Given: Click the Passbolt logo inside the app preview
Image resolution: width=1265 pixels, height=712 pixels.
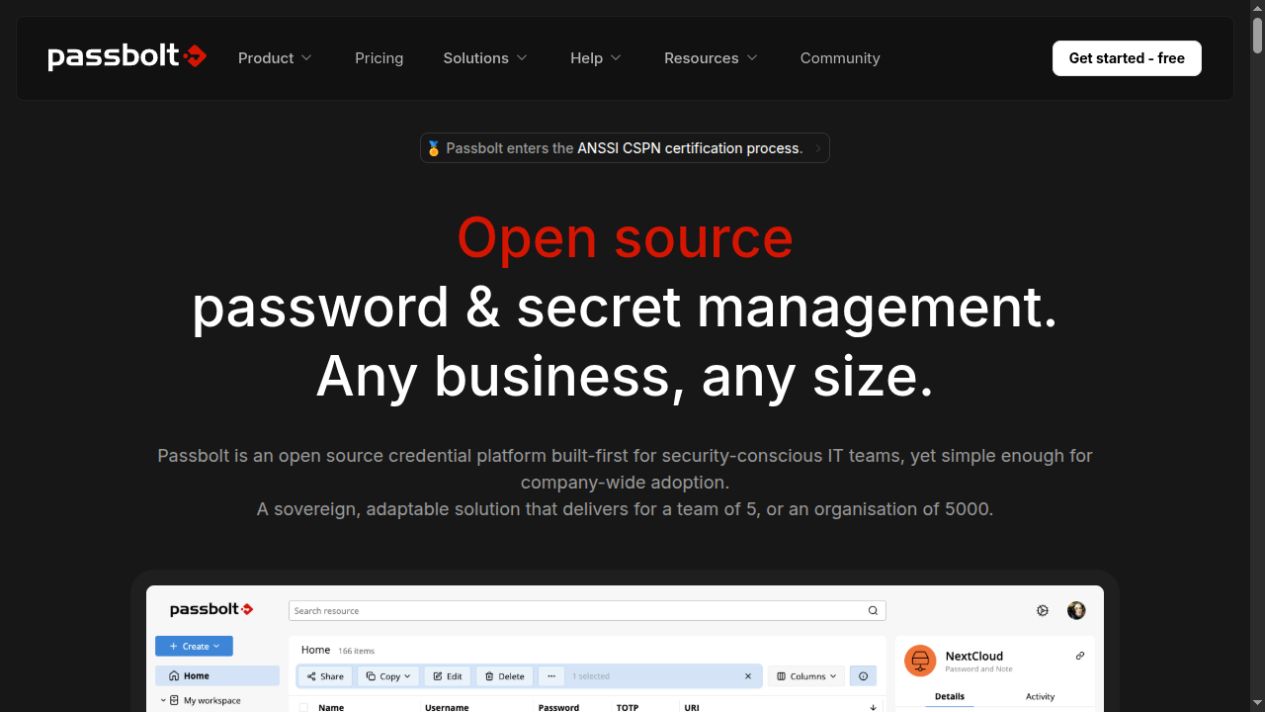Looking at the screenshot, I should (x=211, y=609).
